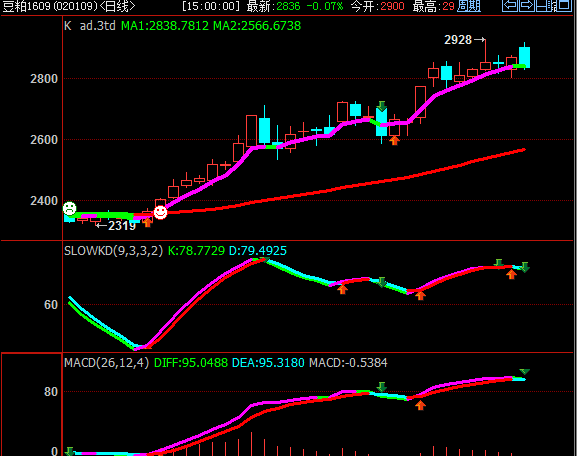Click the D:79.4925 value
This screenshot has width=577, height=456.
[x=258, y=251]
